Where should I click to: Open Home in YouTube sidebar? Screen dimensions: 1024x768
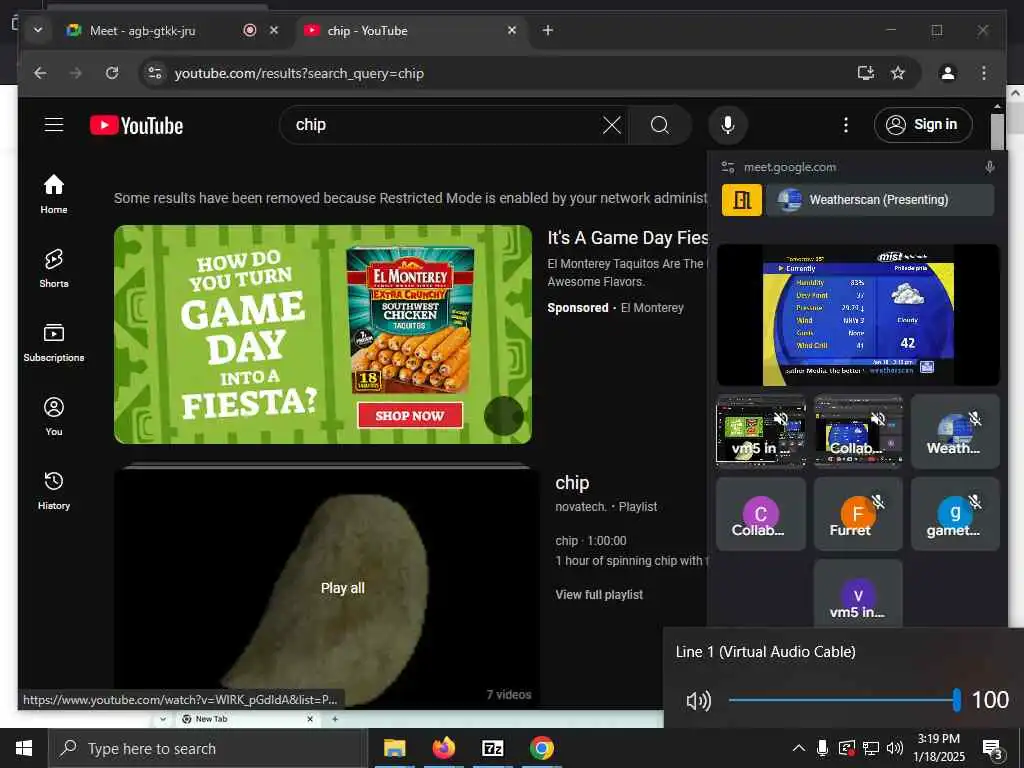coord(54,194)
